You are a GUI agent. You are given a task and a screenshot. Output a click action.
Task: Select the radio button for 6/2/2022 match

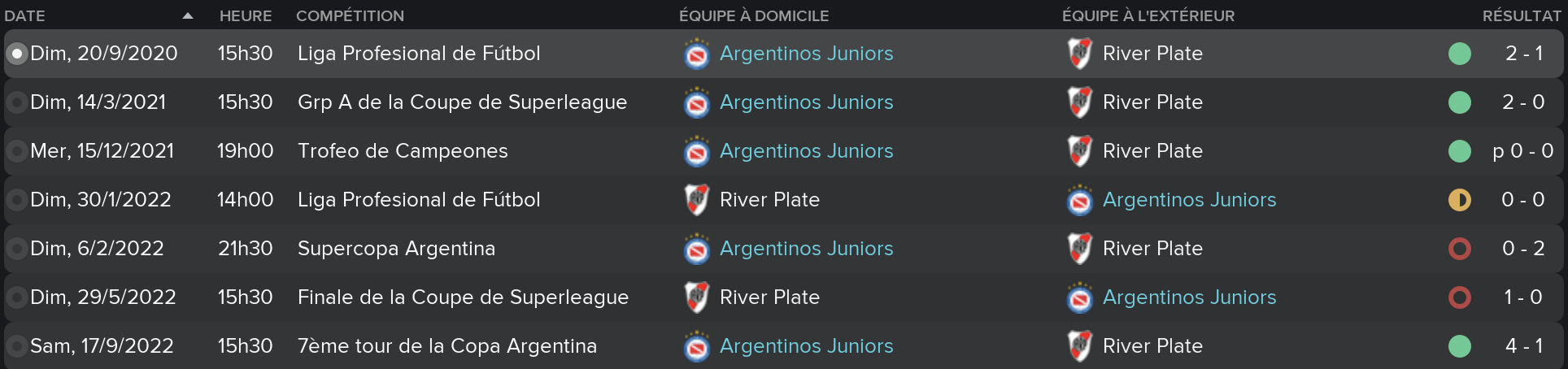pos(16,249)
